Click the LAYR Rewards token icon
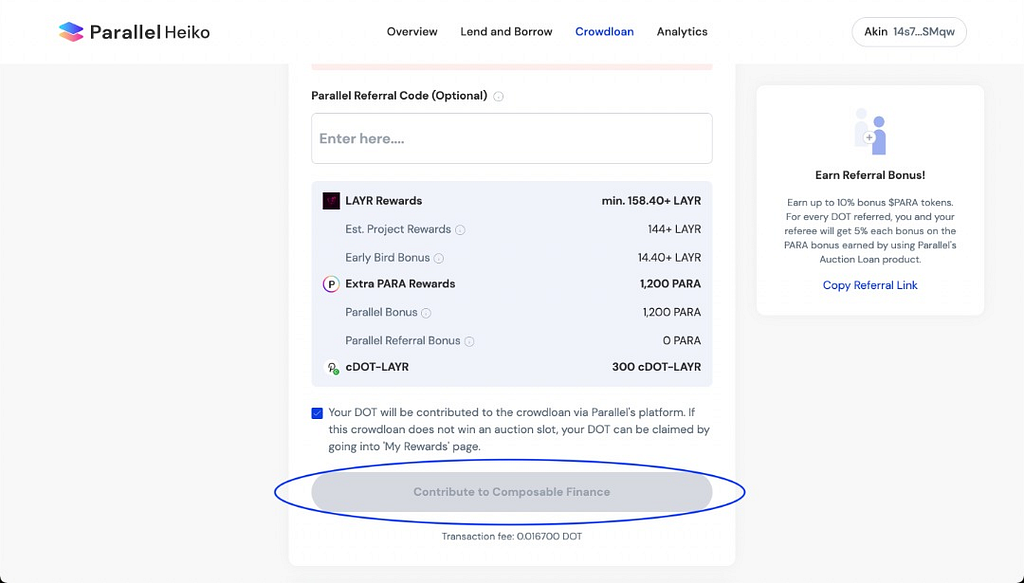1024x583 pixels. pyautogui.click(x=331, y=201)
